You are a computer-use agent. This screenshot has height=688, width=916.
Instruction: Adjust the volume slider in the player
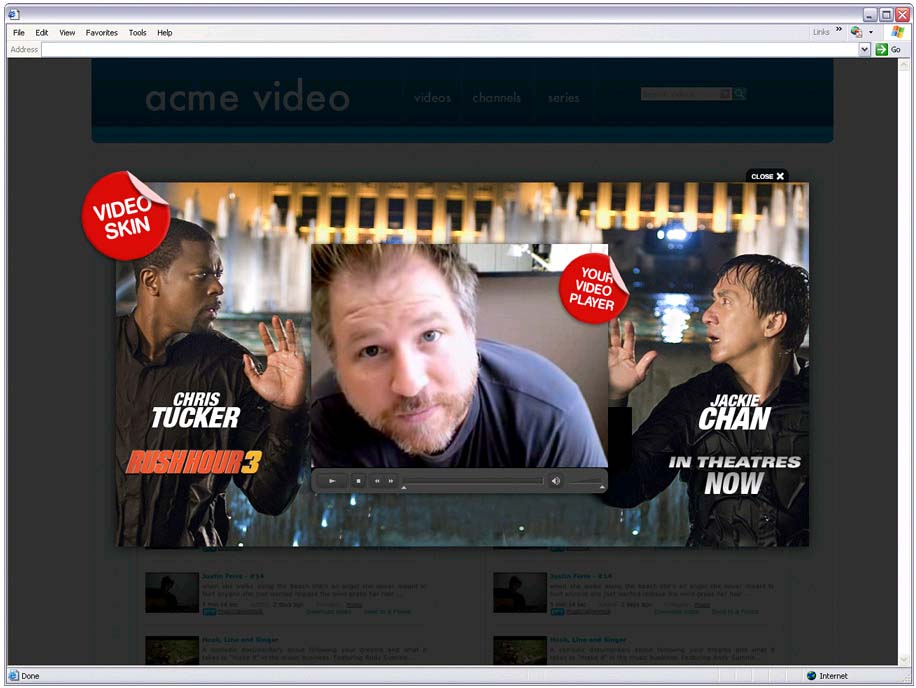pos(586,482)
